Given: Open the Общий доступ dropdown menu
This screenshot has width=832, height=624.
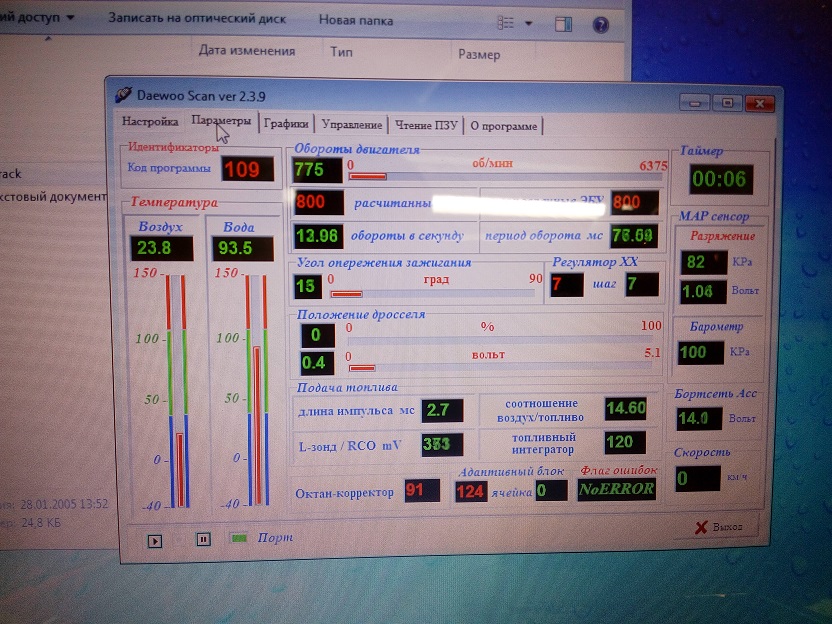Looking at the screenshot, I should [40, 18].
